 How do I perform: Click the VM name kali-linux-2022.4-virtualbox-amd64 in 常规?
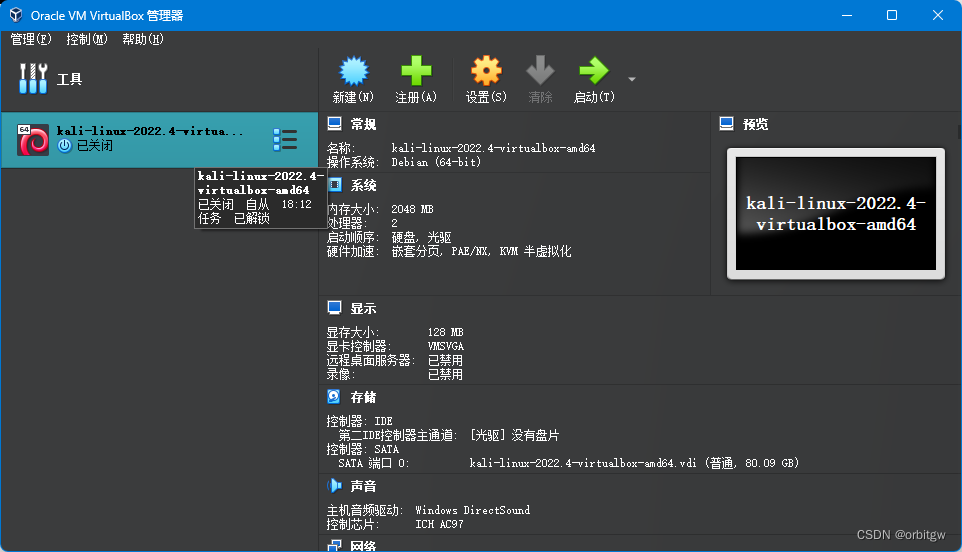click(x=493, y=148)
